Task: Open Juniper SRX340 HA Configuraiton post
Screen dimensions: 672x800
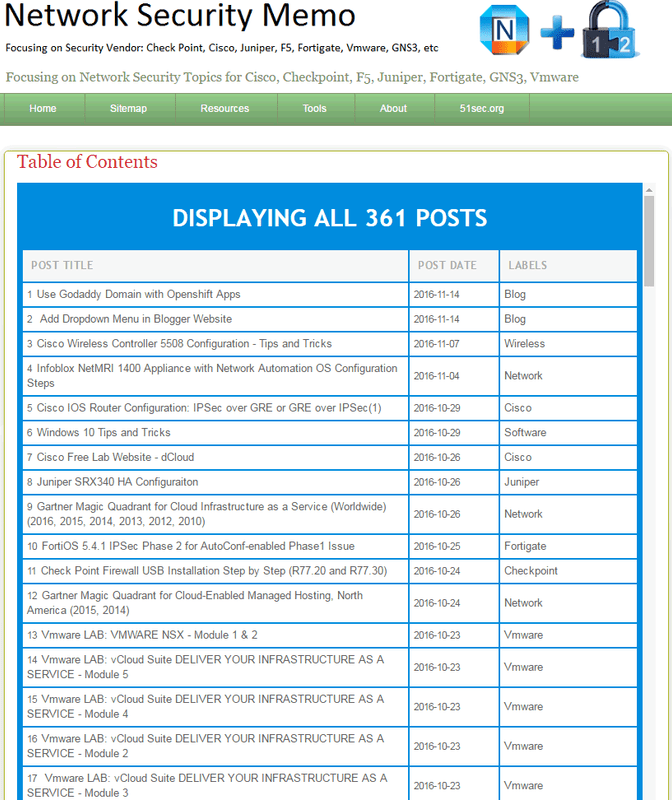Action: [117, 482]
